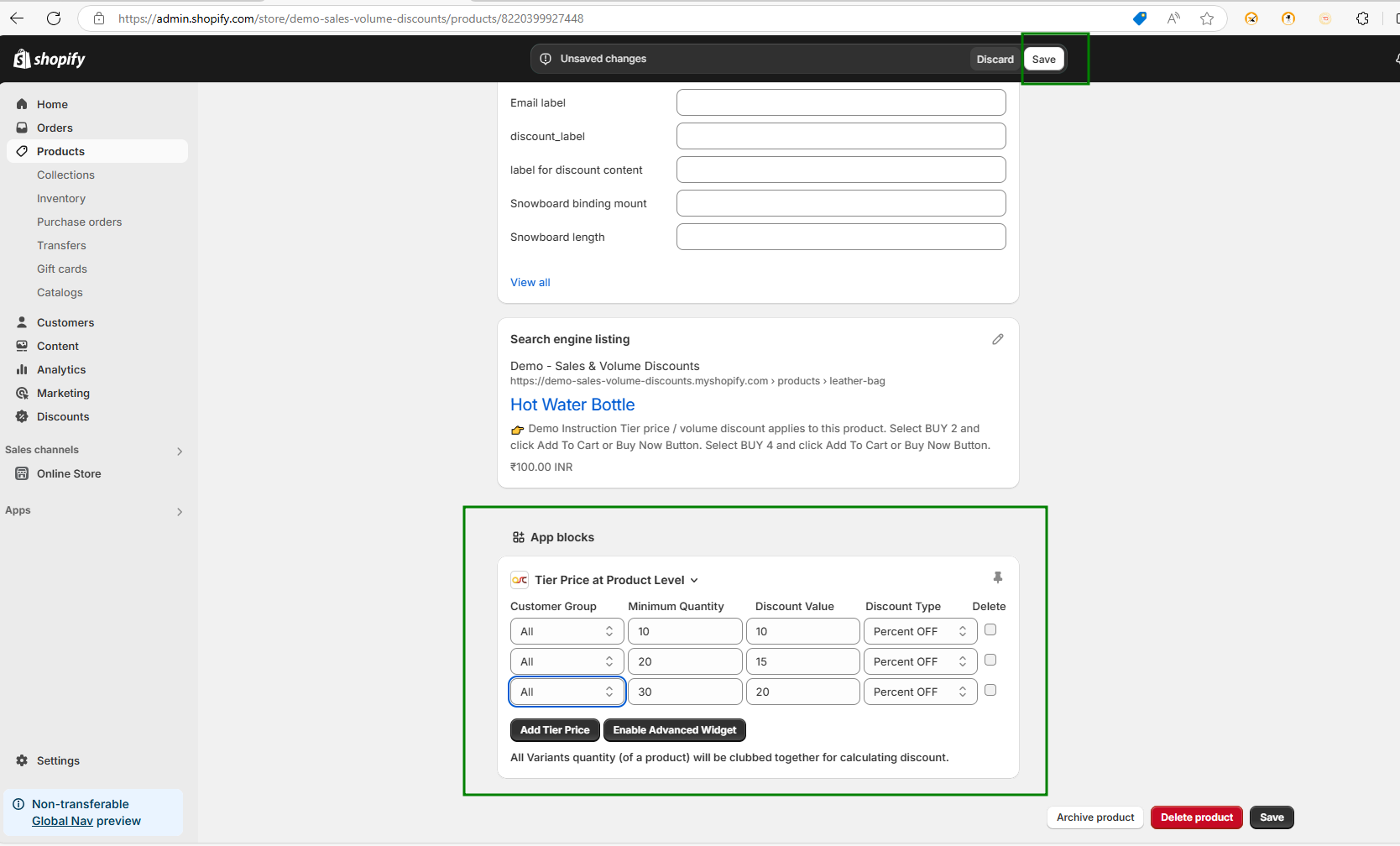1400x846 pixels.
Task: Open Orders in the sidebar
Action: tap(55, 128)
